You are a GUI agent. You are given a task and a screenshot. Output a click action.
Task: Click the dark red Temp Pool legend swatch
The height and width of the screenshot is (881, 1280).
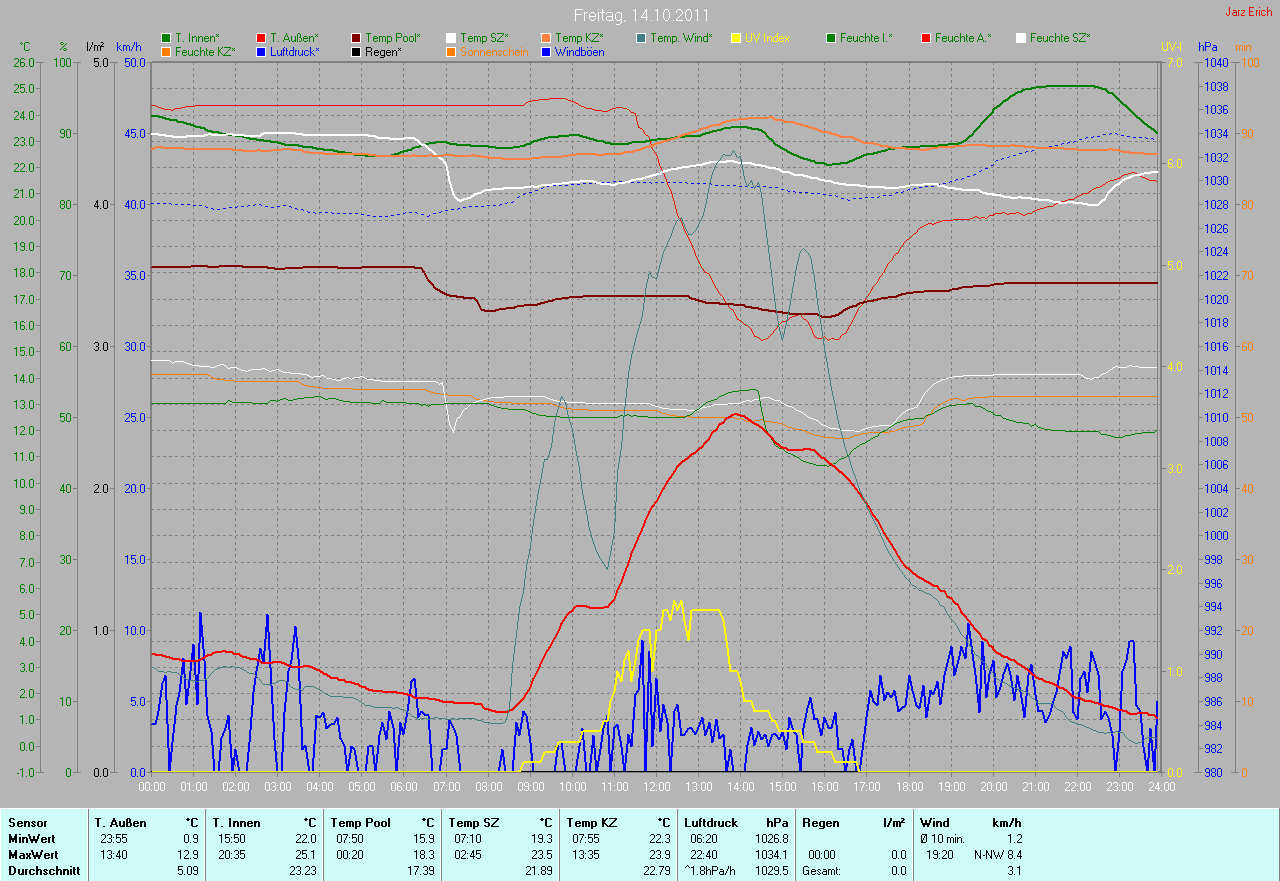click(356, 38)
